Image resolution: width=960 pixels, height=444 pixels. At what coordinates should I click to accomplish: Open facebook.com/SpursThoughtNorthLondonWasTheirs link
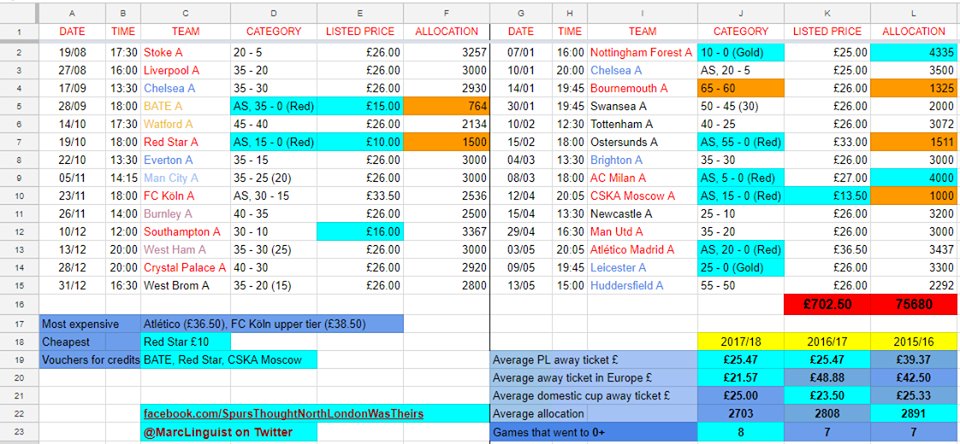click(283, 414)
